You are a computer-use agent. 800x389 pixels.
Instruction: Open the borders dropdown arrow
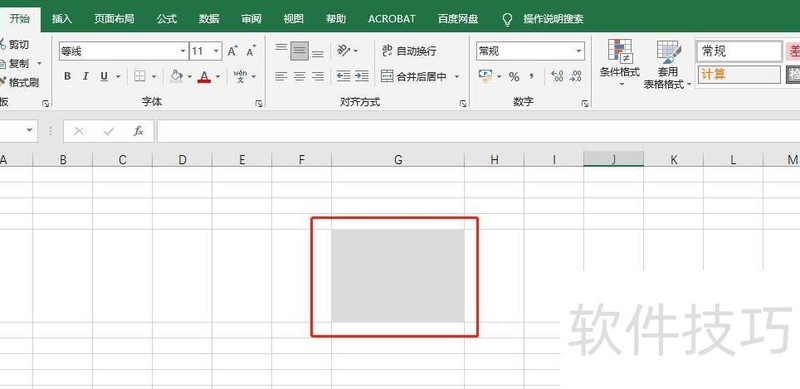click(153, 77)
